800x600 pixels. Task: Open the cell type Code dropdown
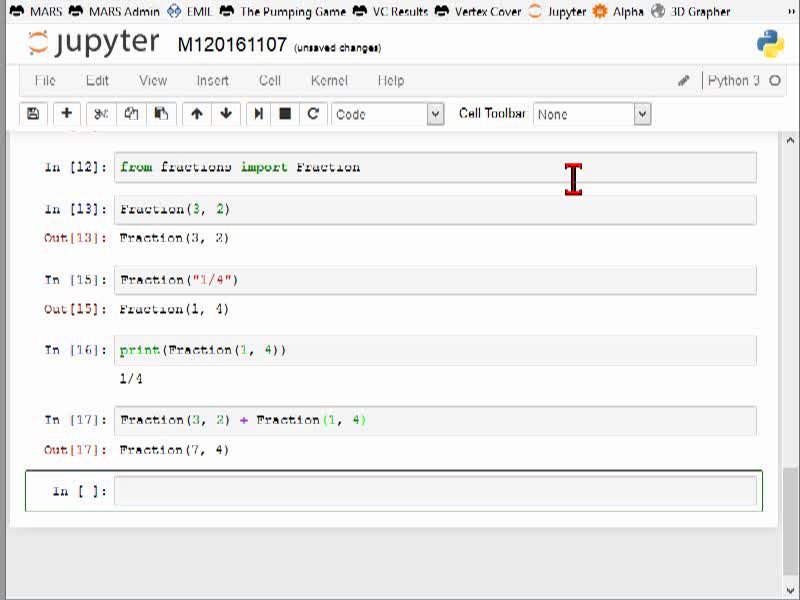[388, 114]
